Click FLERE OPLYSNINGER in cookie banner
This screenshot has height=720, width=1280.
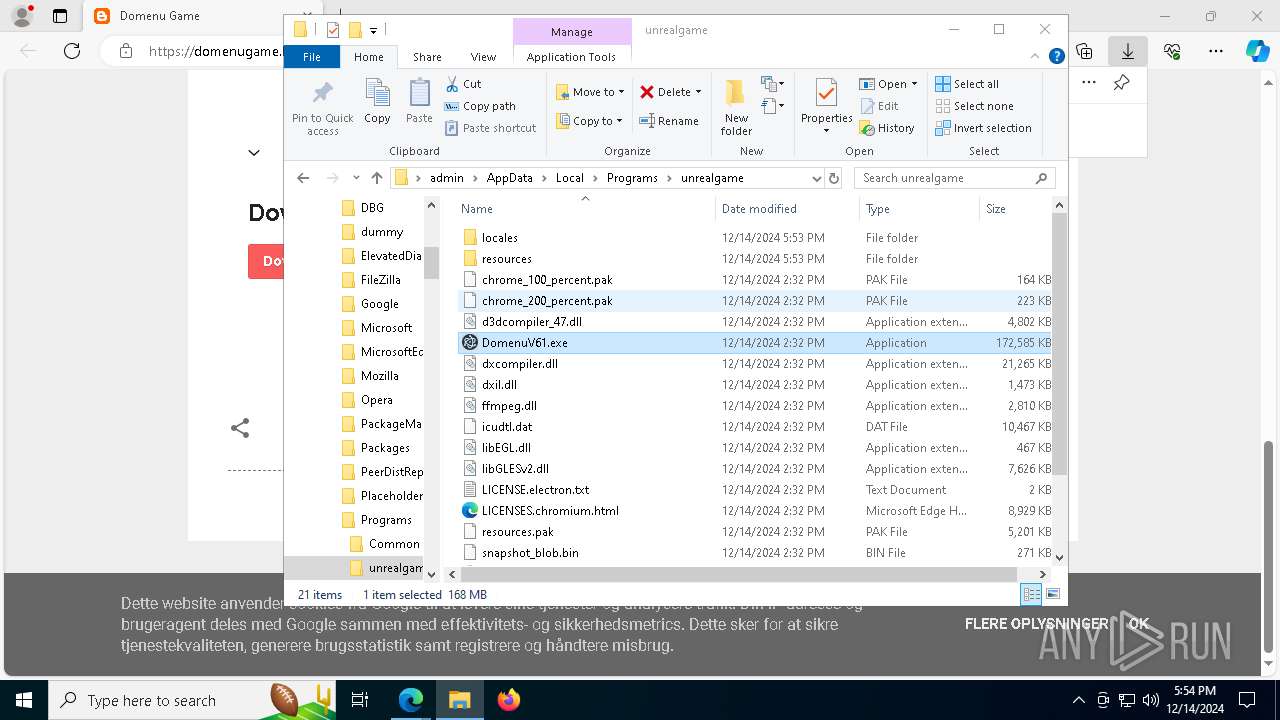click(1036, 623)
